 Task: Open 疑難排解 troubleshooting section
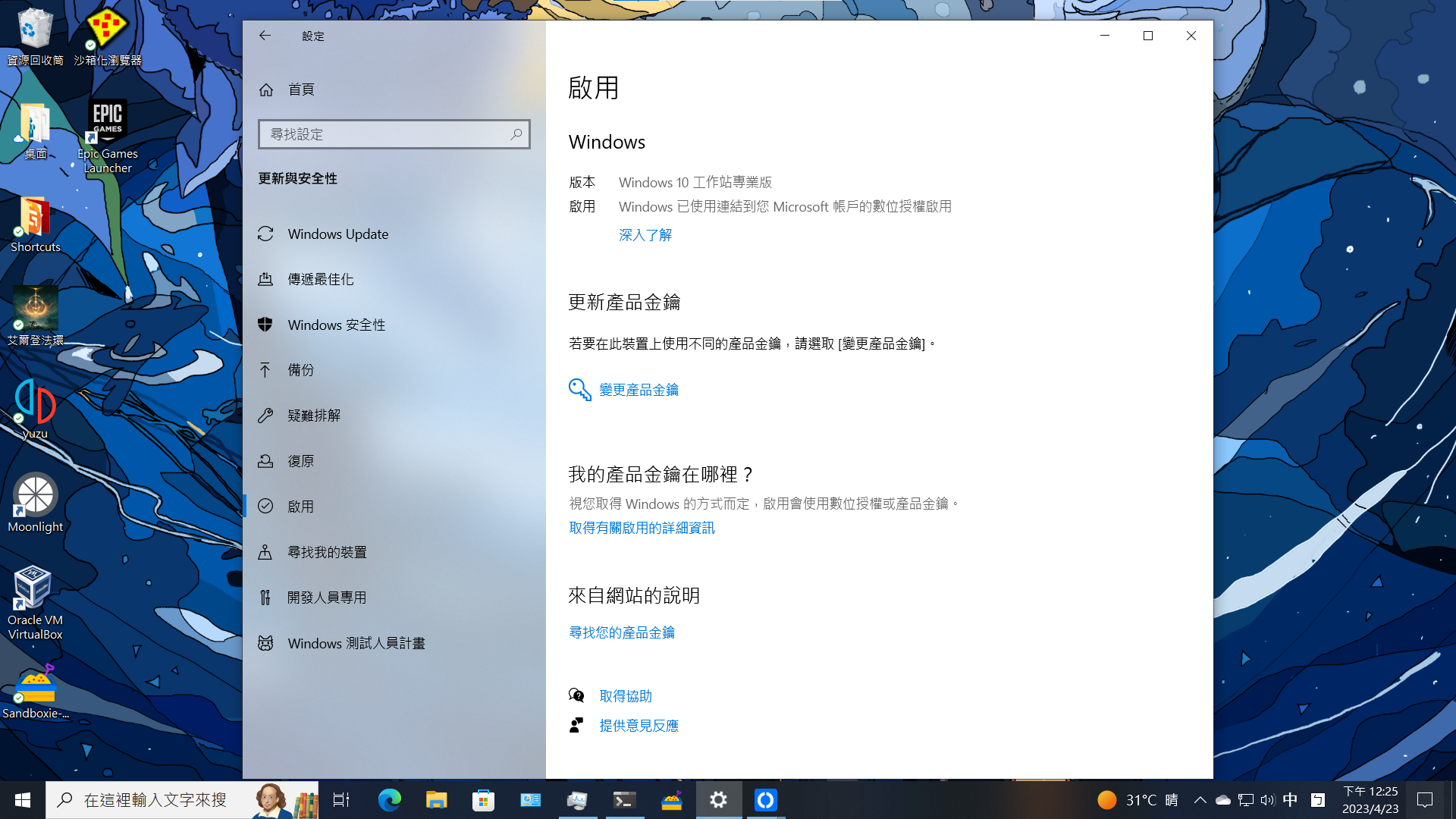click(394, 416)
